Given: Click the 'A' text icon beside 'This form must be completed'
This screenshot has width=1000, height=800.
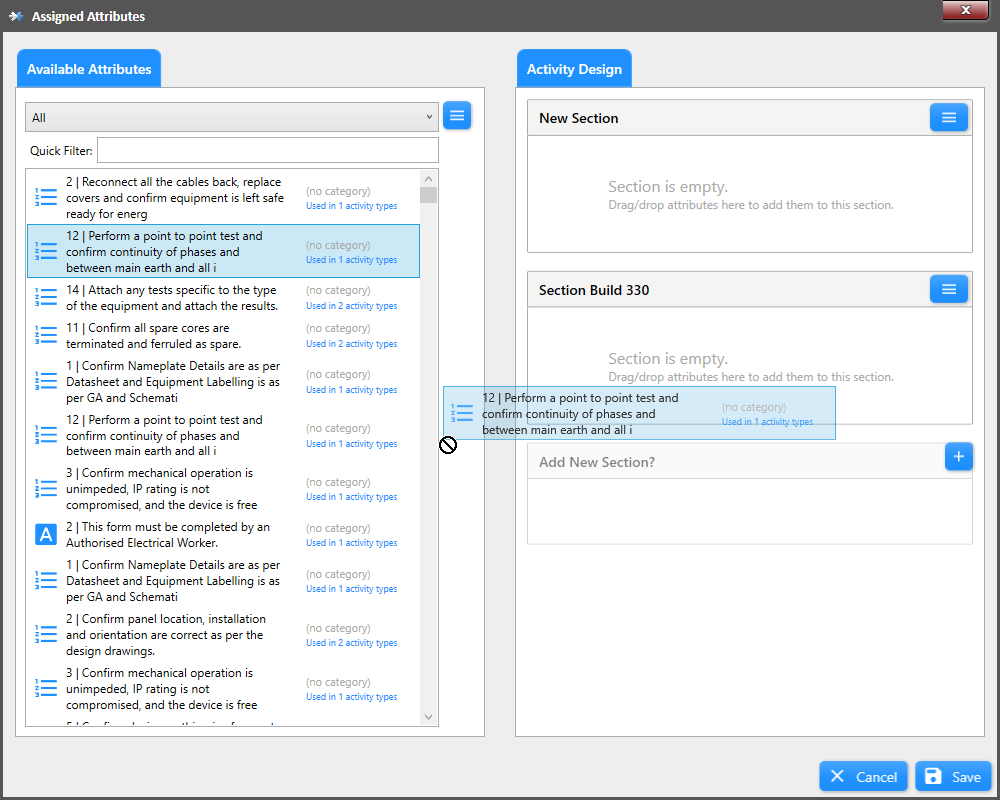Looking at the screenshot, I should [45, 535].
